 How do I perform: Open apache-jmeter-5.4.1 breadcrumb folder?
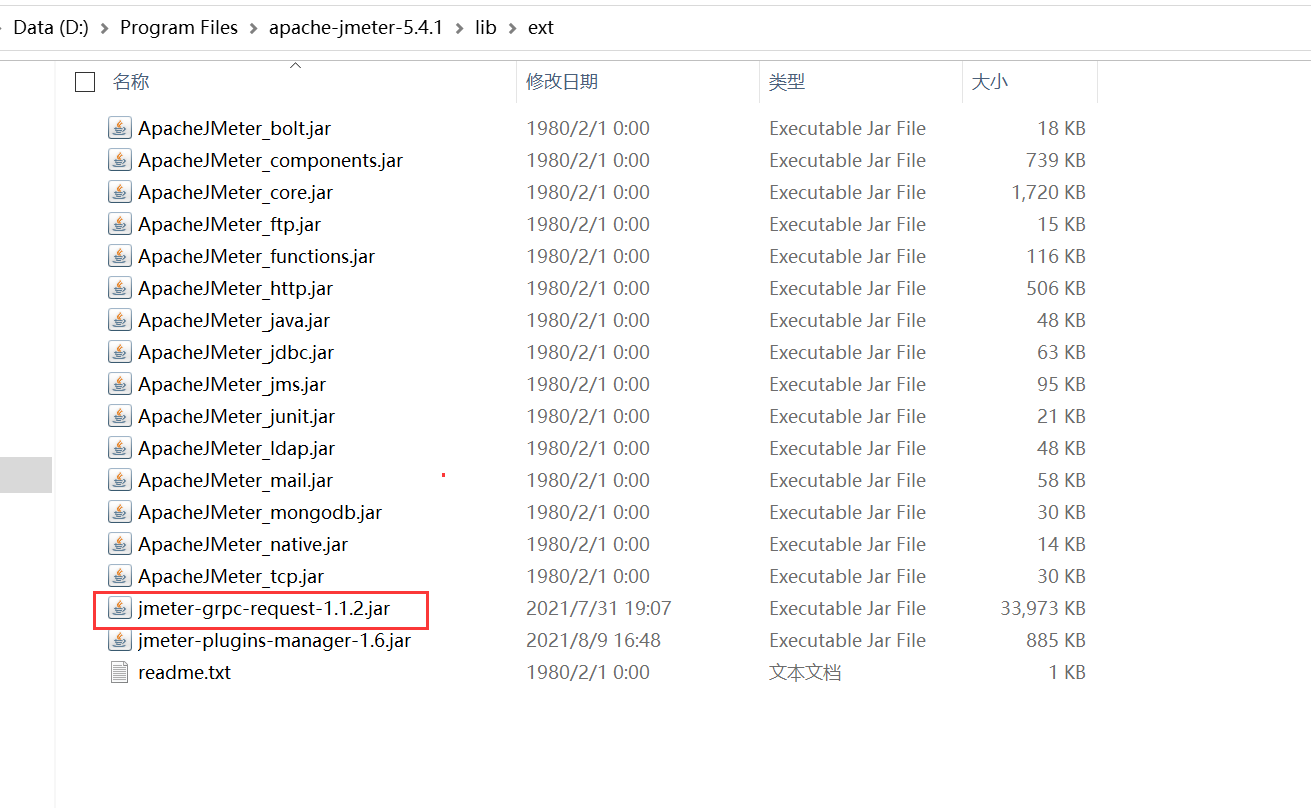[356, 28]
